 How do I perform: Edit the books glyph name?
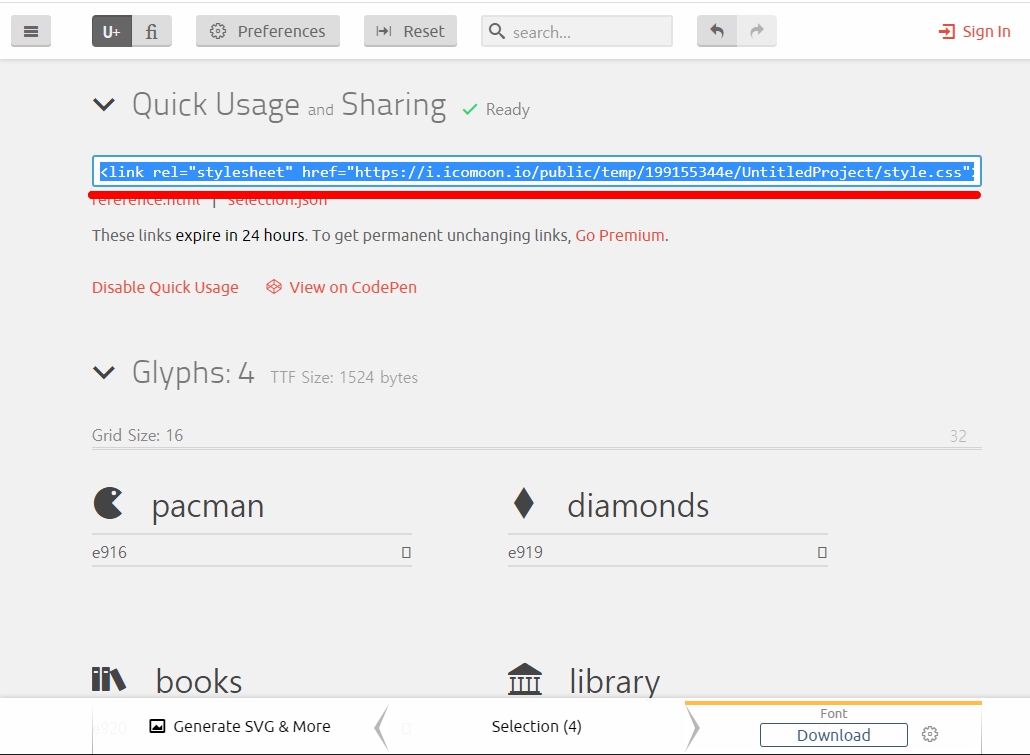tap(199, 681)
